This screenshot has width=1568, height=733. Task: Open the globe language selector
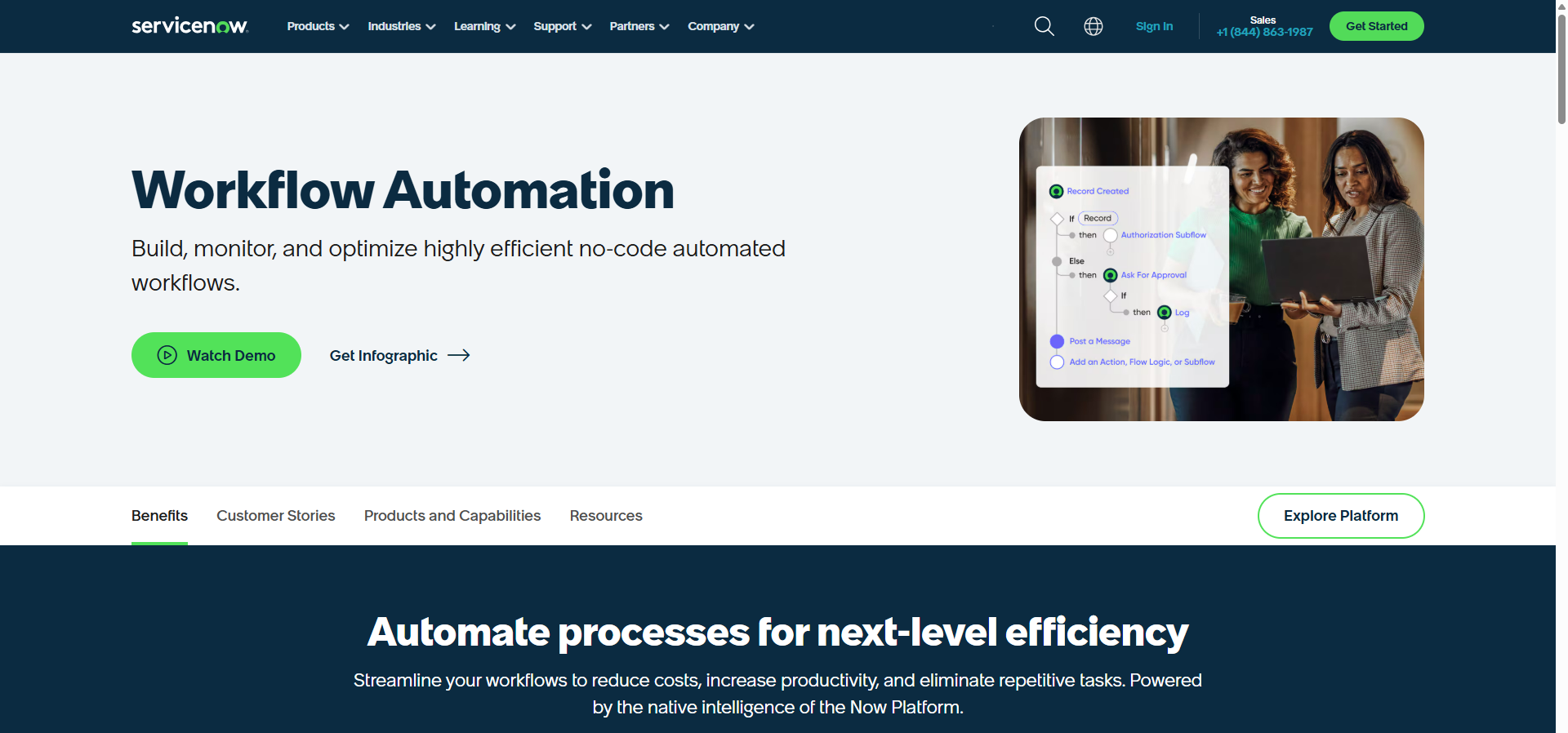click(1093, 26)
